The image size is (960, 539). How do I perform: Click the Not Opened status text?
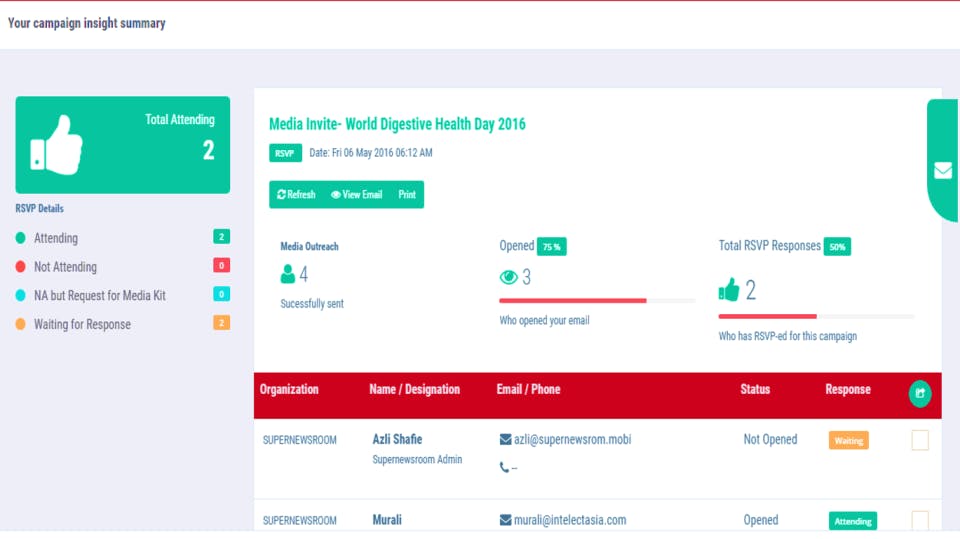(x=770, y=439)
